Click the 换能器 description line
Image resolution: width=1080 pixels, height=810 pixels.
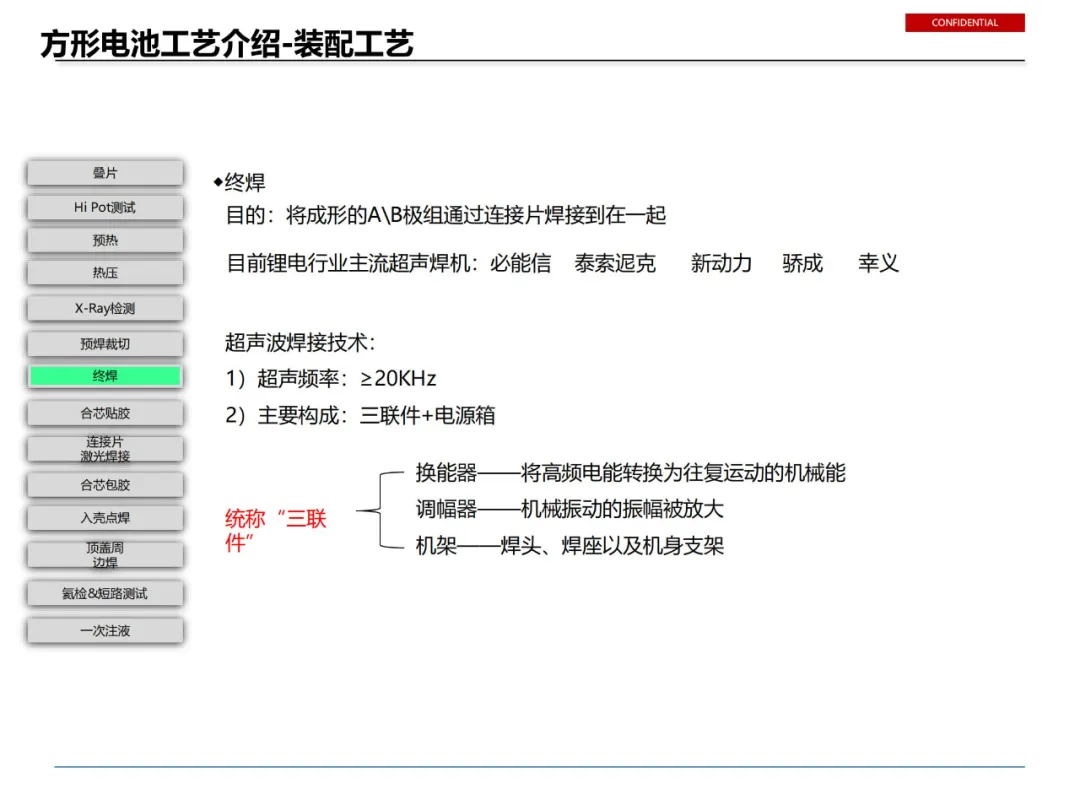coord(630,473)
